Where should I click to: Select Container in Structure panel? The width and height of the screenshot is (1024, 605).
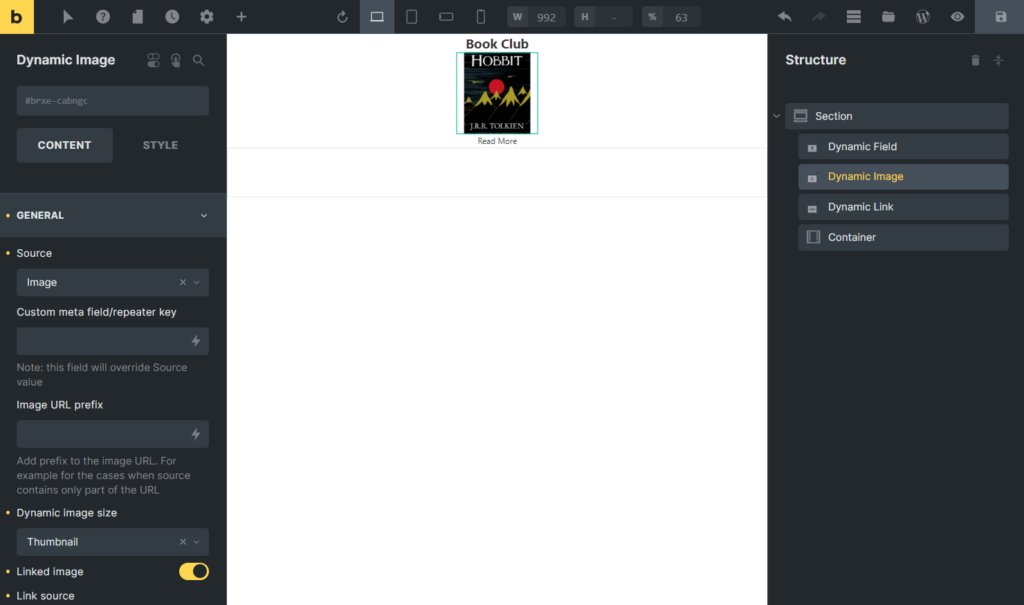(x=903, y=237)
